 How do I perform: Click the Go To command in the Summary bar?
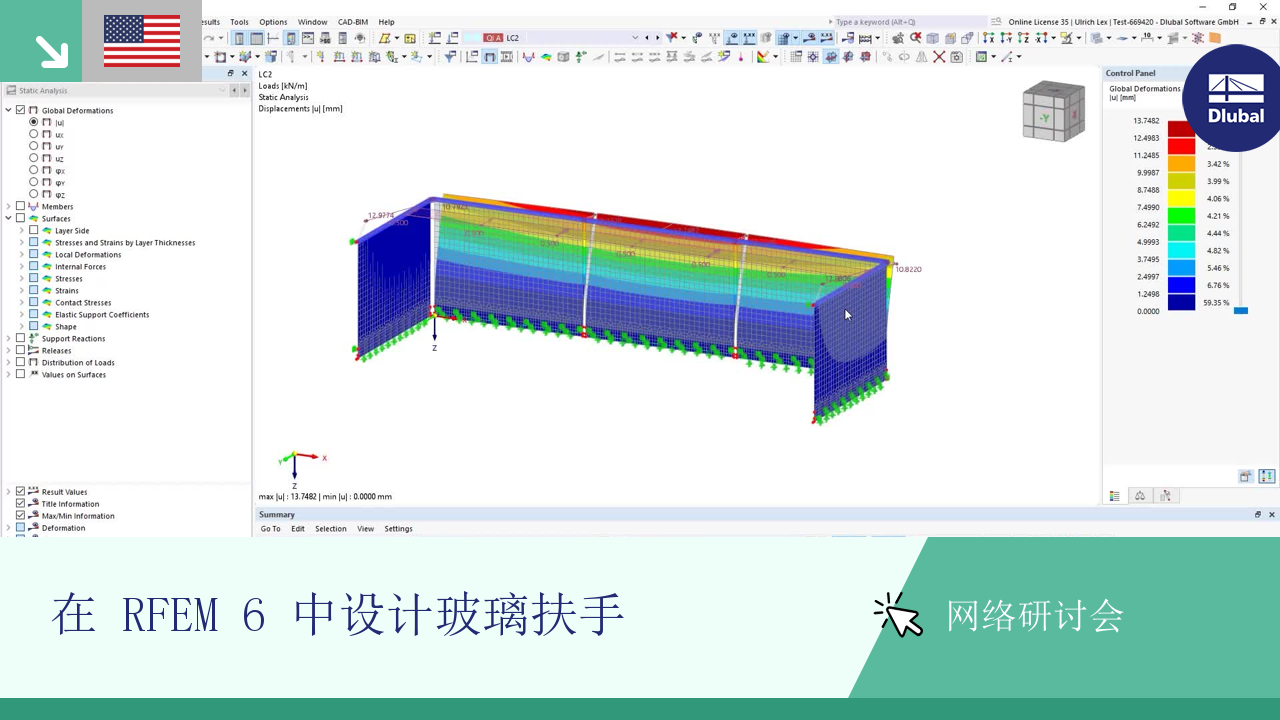coord(270,528)
